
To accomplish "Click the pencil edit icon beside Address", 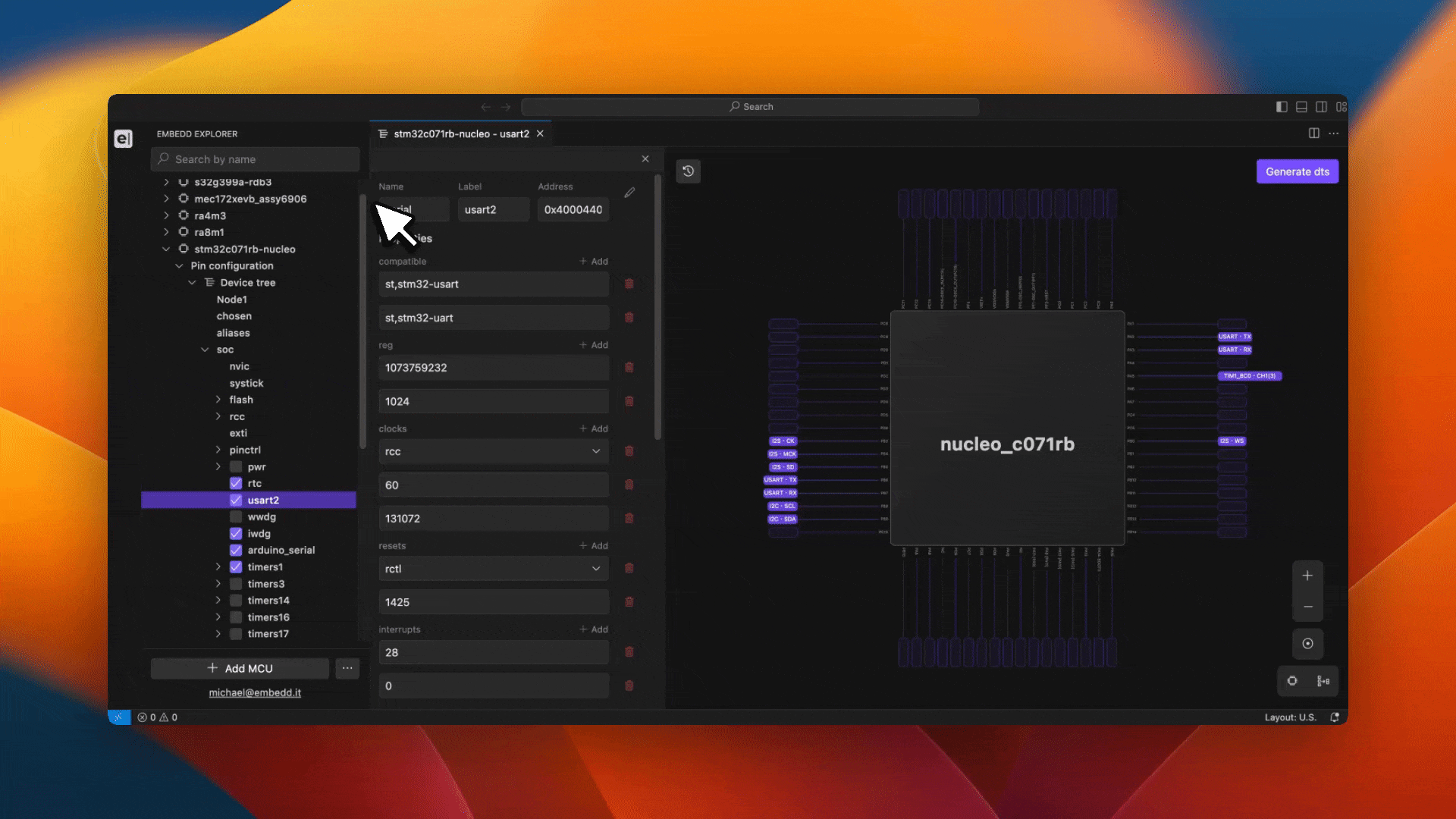I will point(629,193).
